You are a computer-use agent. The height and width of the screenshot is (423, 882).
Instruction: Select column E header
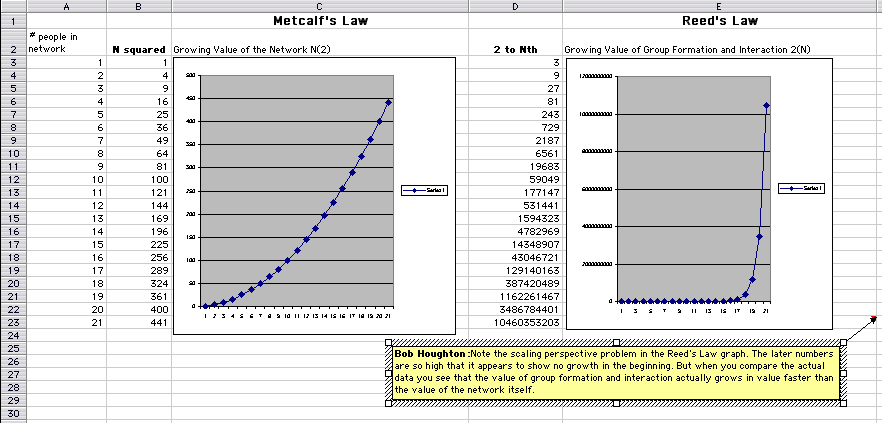721,7
